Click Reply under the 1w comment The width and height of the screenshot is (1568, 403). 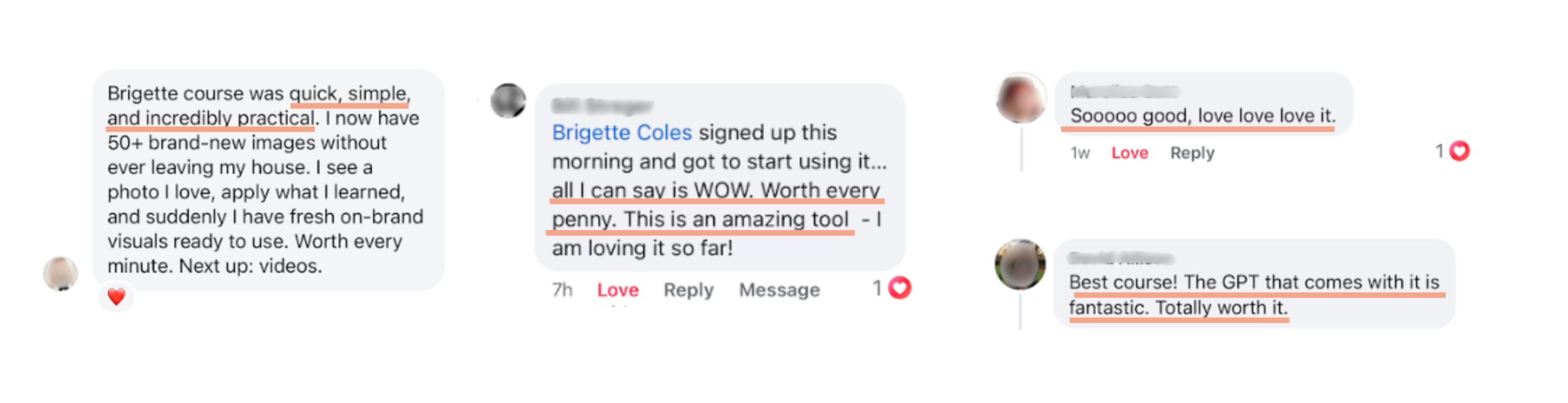1191,153
